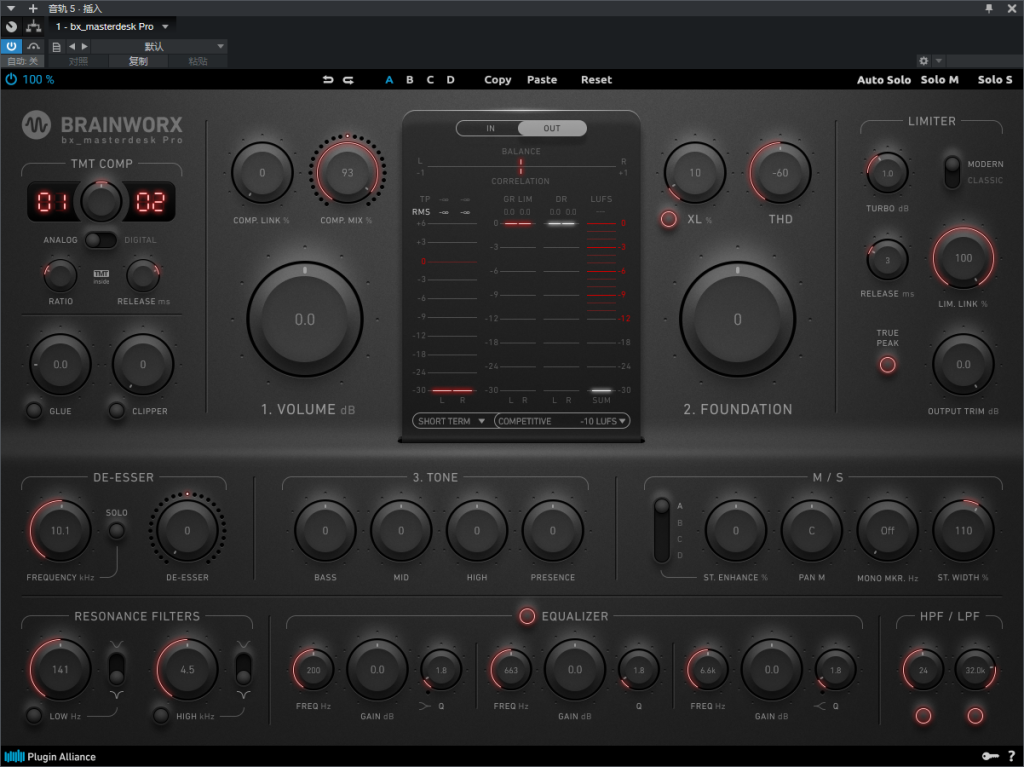Click the add insert plus icon
The width and height of the screenshot is (1024, 767).
click(33, 8)
